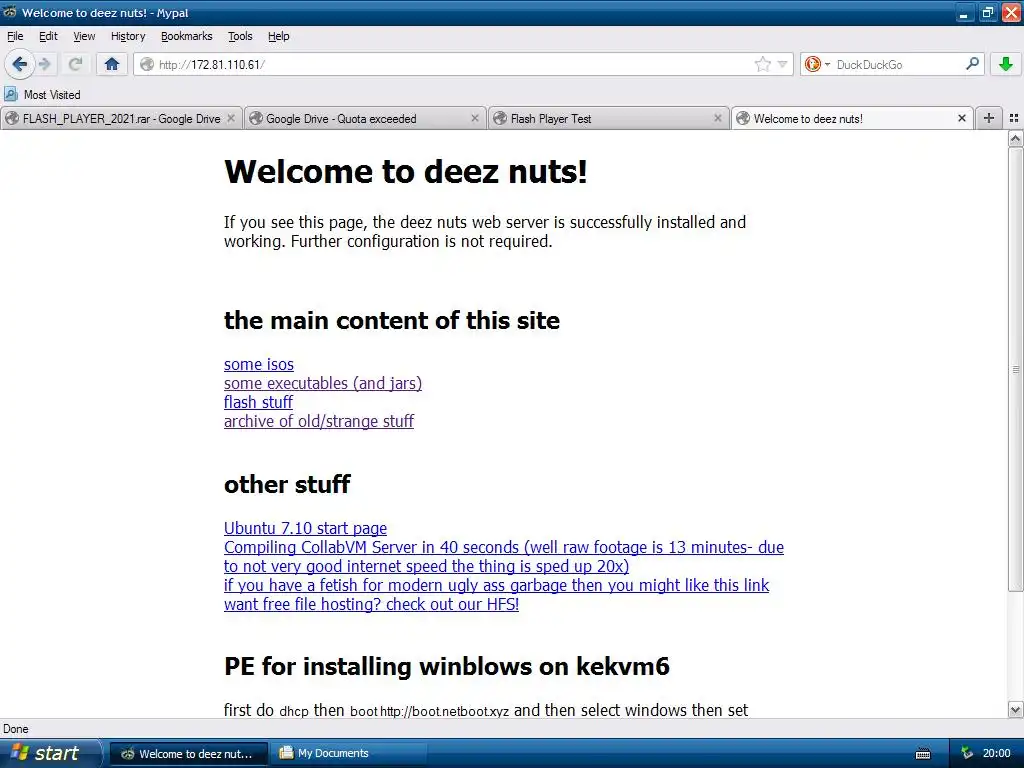Show all tabs grid button

tap(1014, 118)
